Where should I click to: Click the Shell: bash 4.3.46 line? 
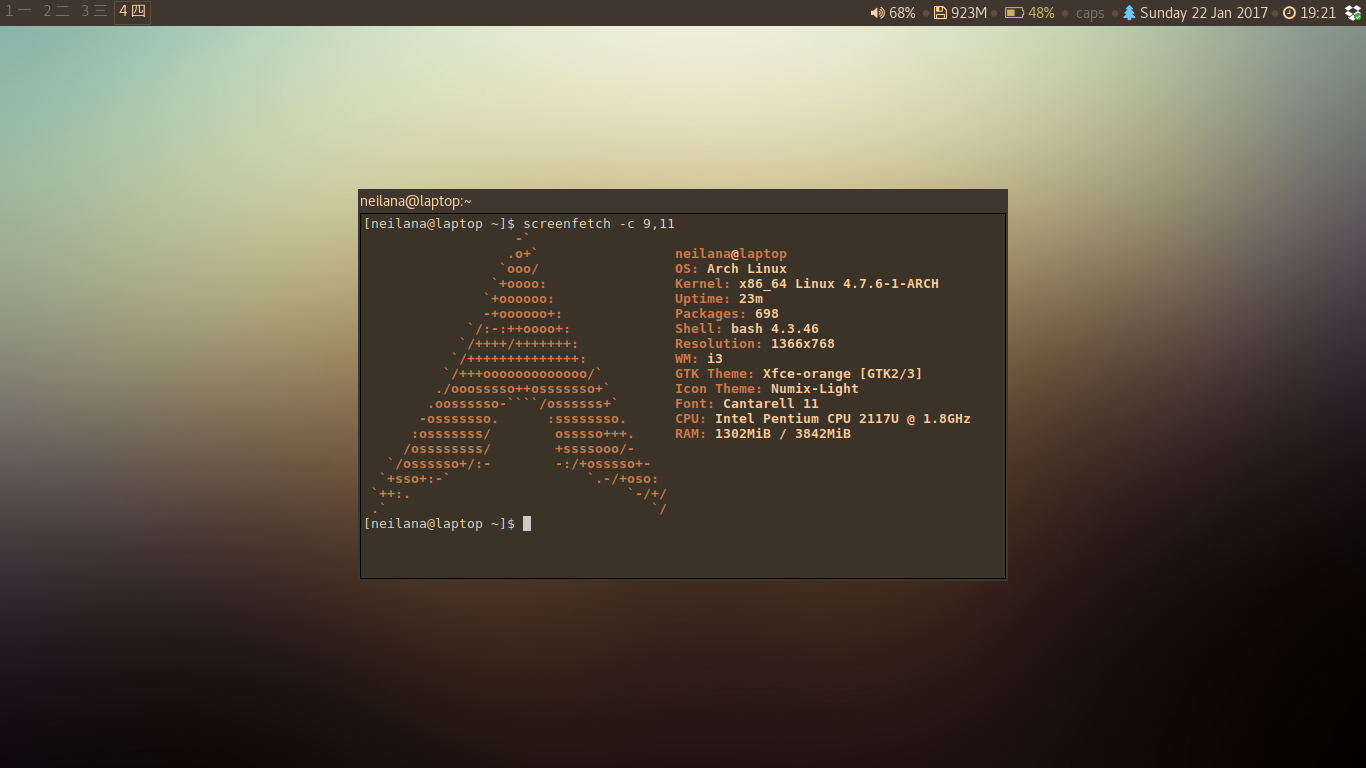747,329
